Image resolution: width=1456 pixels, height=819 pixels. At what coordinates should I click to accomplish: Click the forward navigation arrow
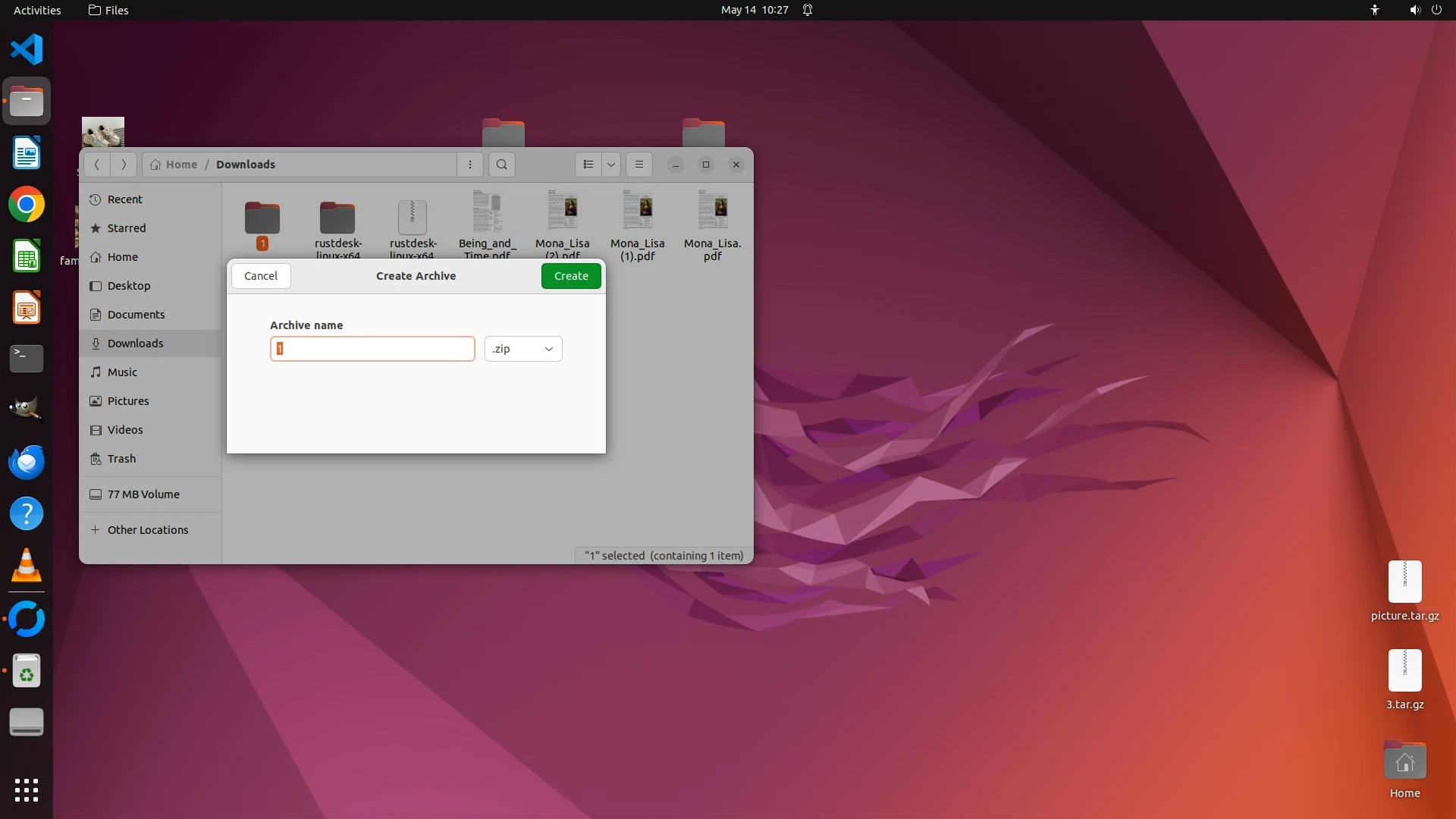click(x=124, y=165)
